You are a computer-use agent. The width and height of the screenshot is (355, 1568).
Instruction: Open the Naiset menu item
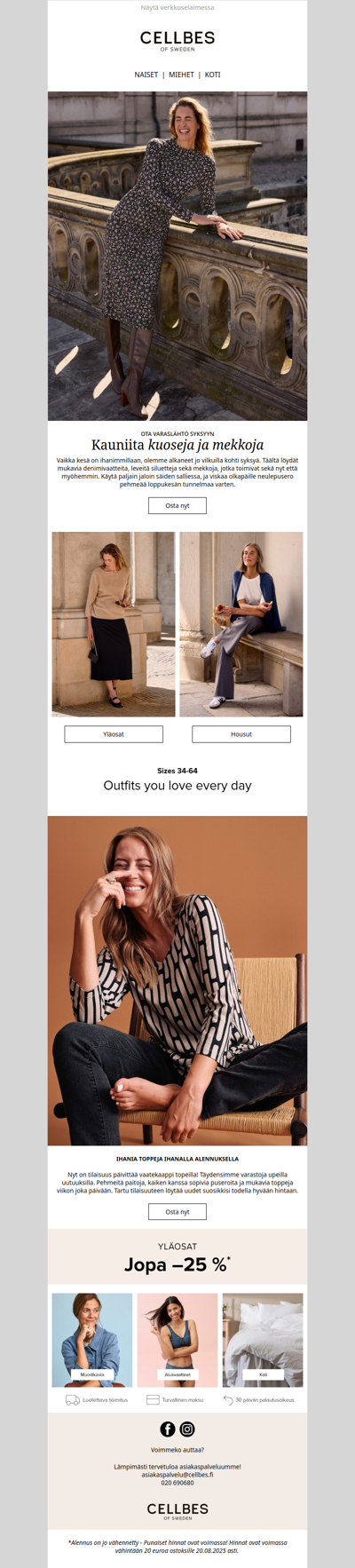coord(146,75)
